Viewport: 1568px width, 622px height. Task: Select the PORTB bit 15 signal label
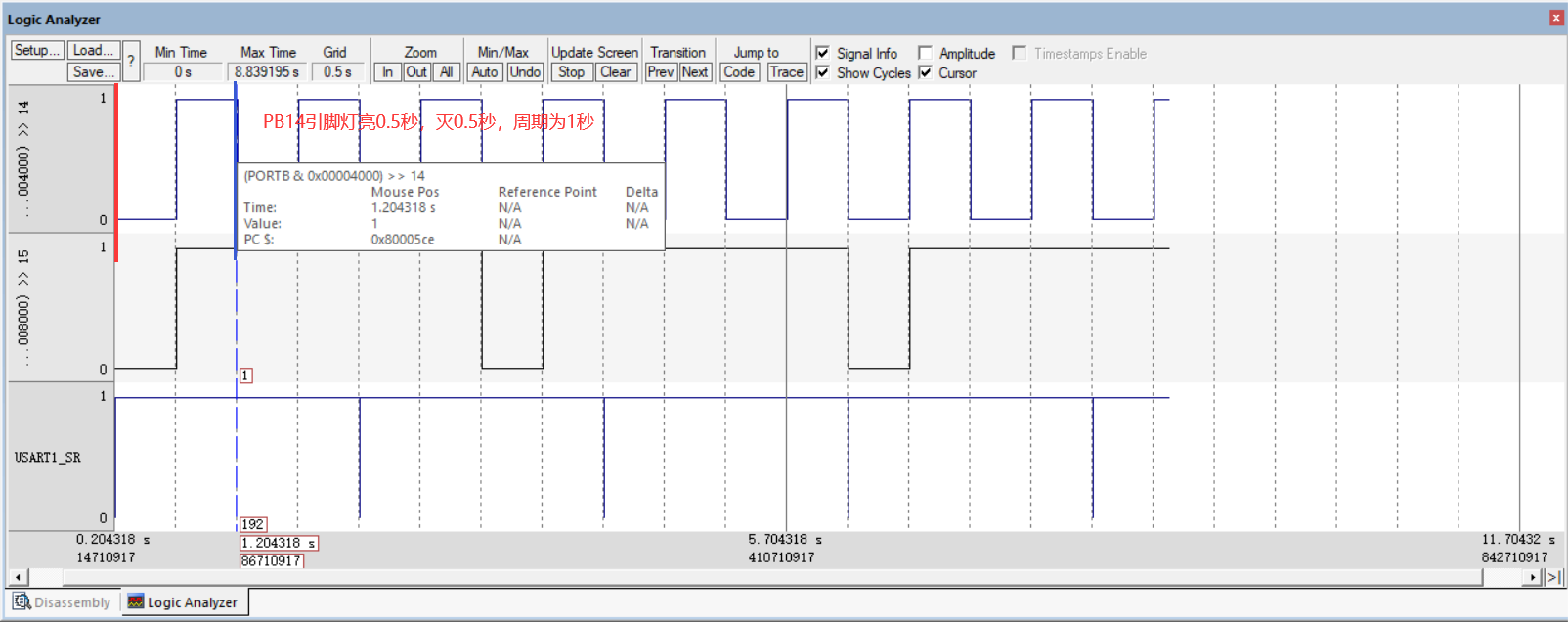tap(23, 307)
